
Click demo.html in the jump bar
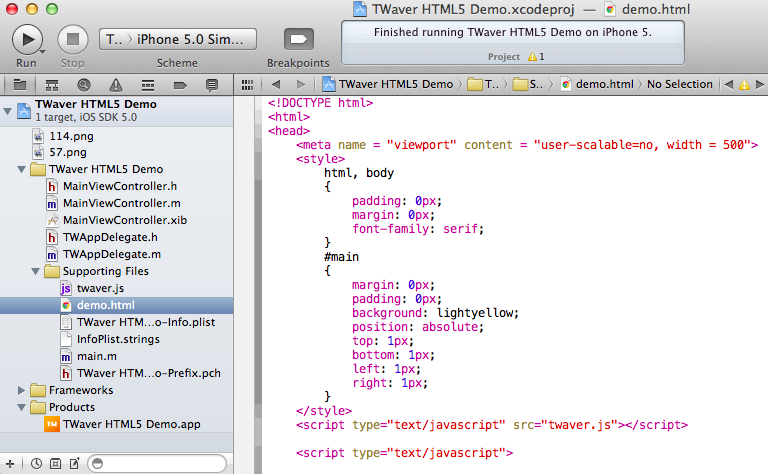pos(598,84)
